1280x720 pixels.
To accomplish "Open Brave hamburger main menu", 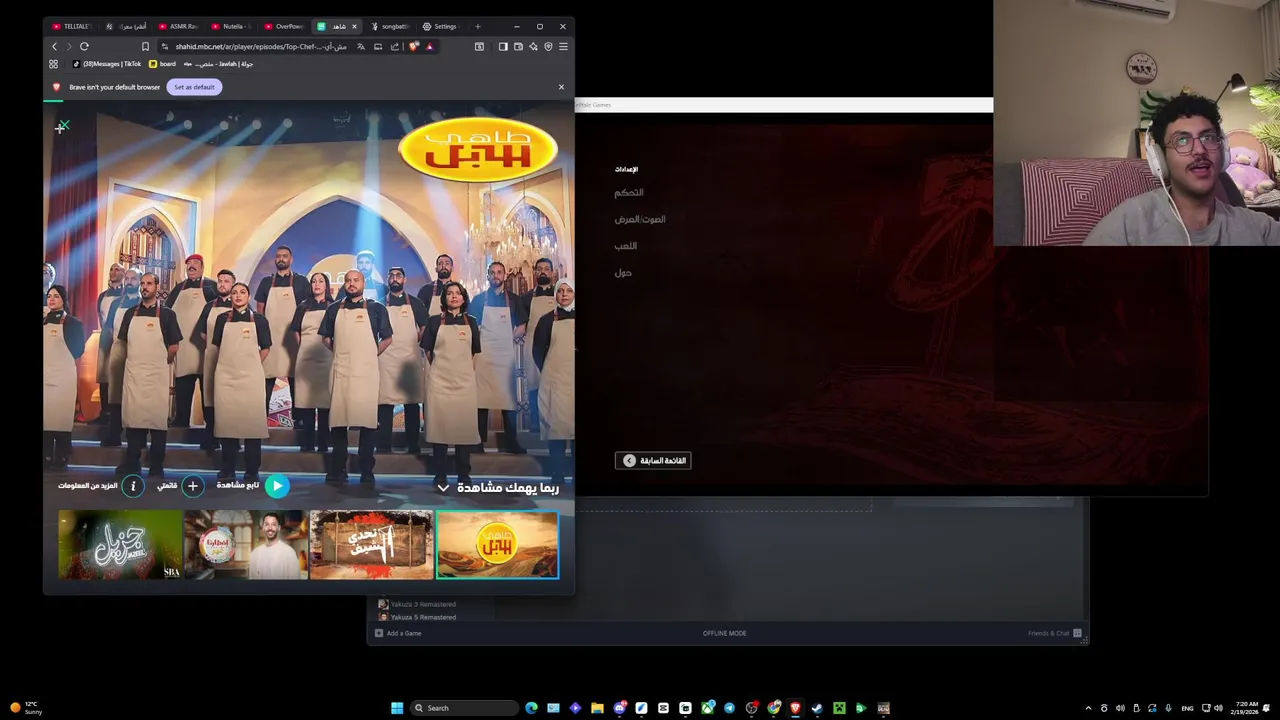I will click(563, 46).
